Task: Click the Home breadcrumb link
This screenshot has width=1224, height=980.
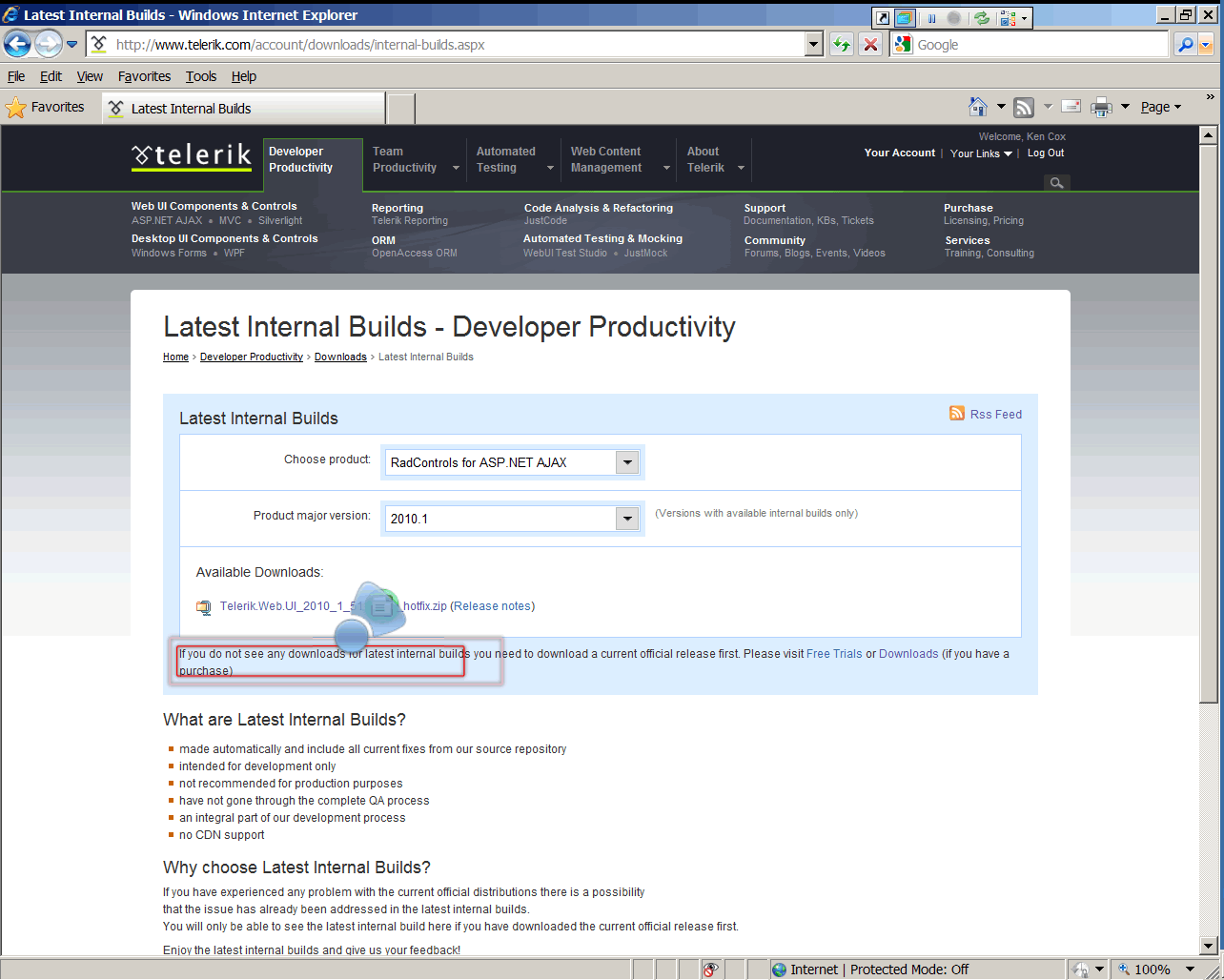Action: click(x=175, y=357)
